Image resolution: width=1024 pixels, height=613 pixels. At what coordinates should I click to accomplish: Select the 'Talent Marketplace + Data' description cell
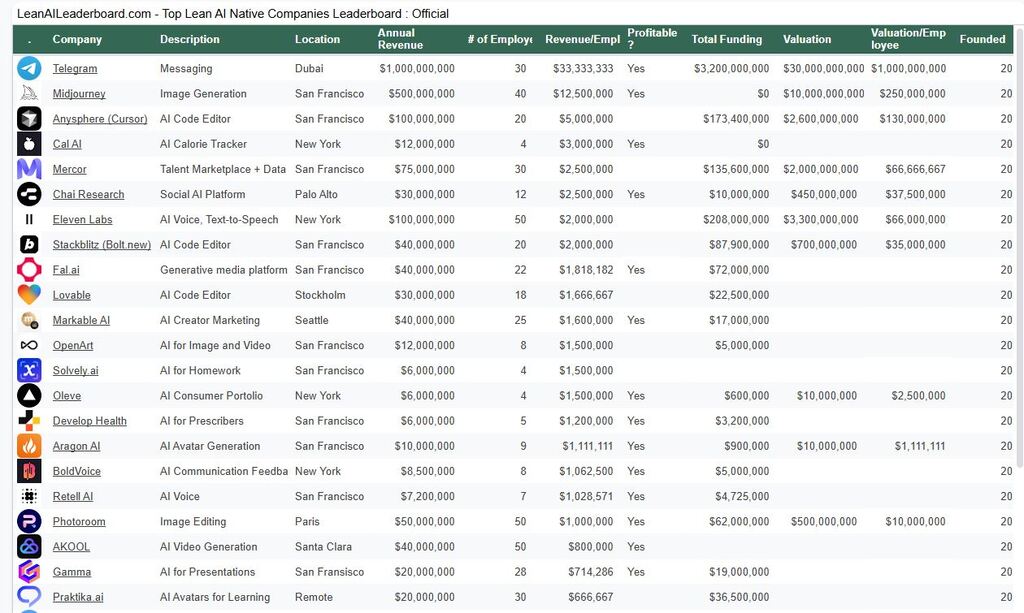(x=223, y=169)
